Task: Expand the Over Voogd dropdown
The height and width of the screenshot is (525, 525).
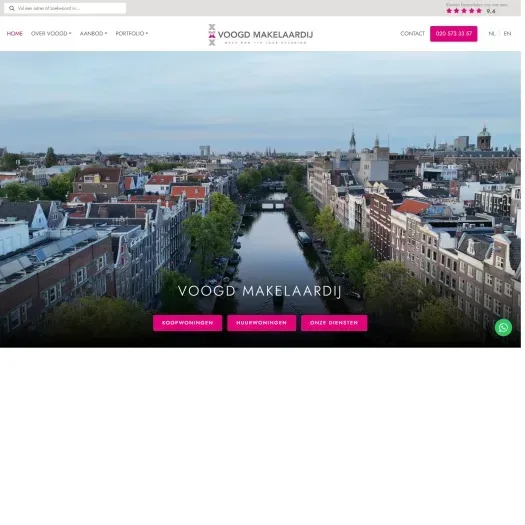Action: pyautogui.click(x=51, y=33)
